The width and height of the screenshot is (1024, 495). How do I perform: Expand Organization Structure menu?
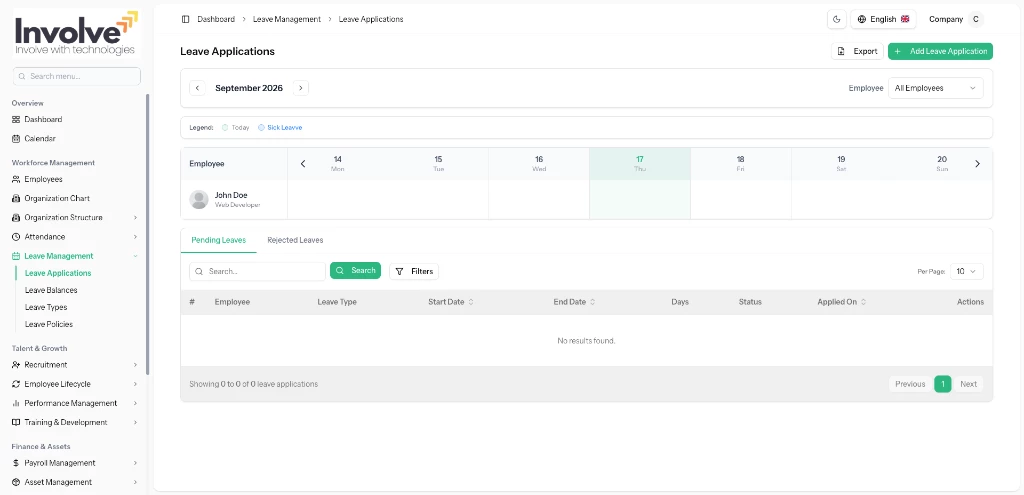pos(75,217)
